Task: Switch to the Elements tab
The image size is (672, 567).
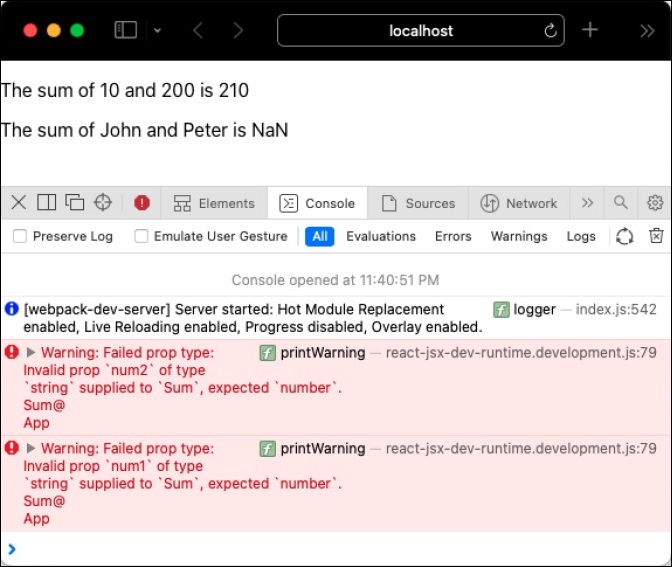Action: 215,203
